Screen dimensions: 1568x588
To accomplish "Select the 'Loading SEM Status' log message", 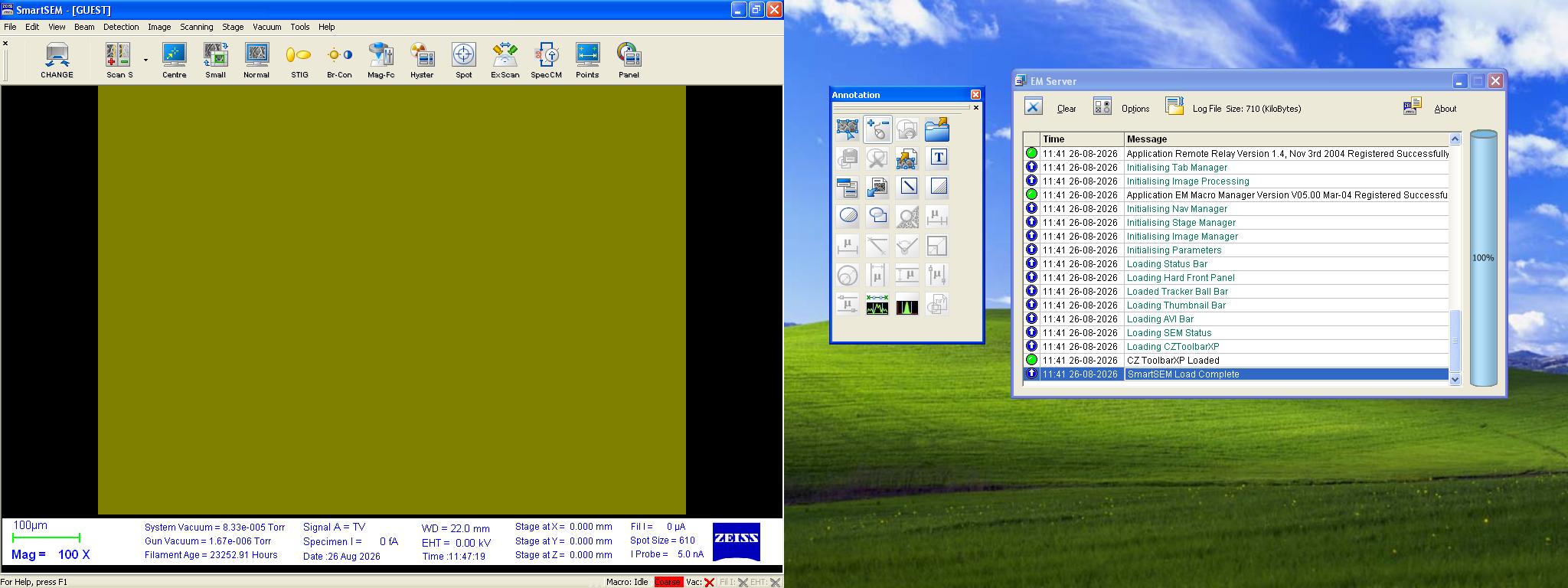I will point(1169,333).
